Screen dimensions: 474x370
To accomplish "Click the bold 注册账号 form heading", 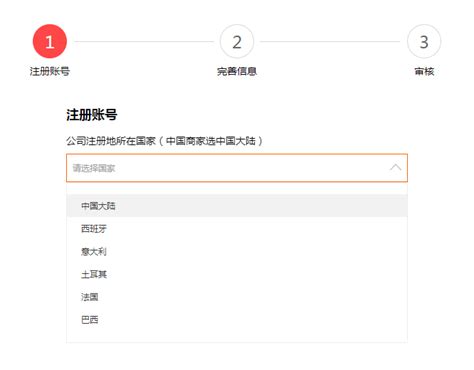I will [92, 115].
